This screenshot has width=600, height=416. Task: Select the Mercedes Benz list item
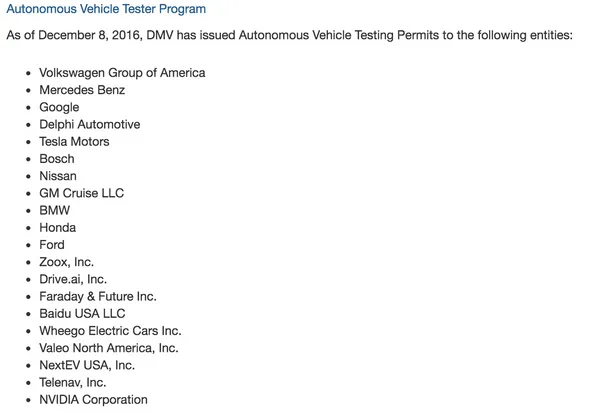[82, 90]
